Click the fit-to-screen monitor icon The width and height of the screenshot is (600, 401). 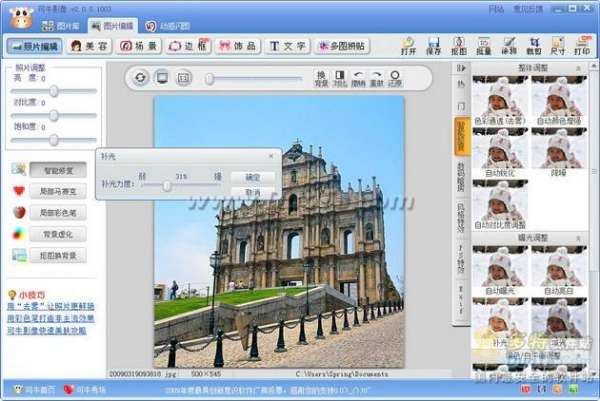coord(162,78)
